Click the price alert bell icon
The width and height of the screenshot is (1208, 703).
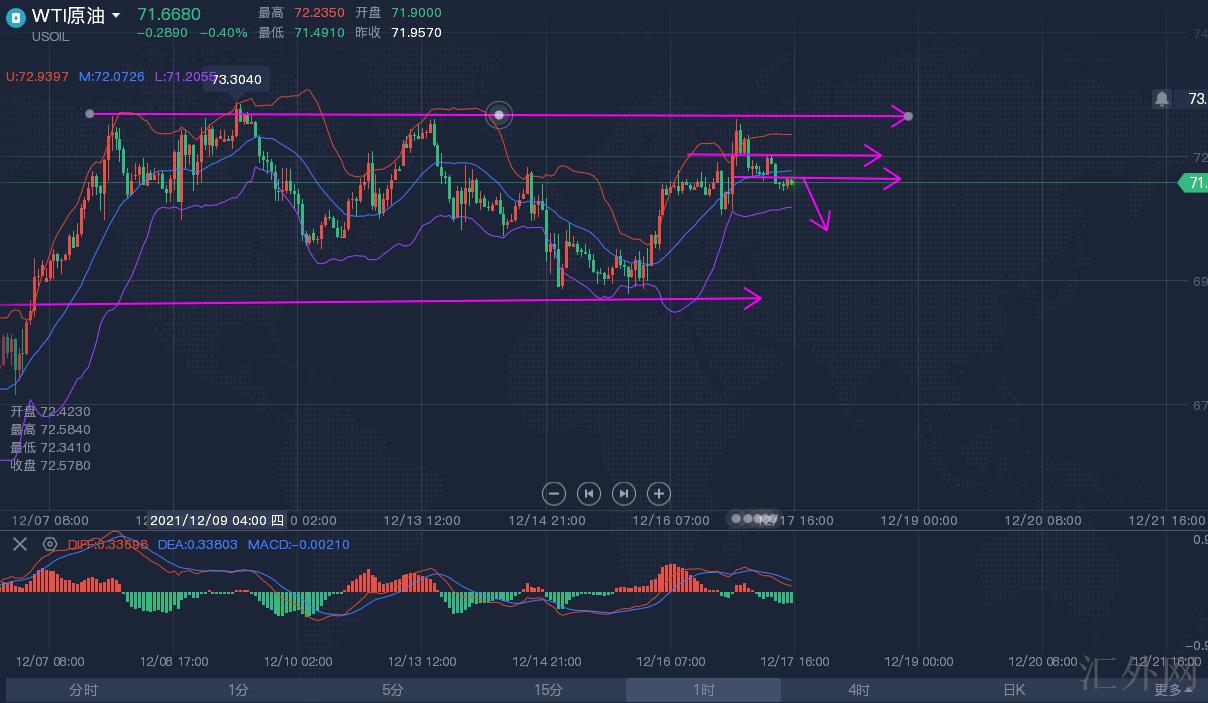click(1161, 98)
